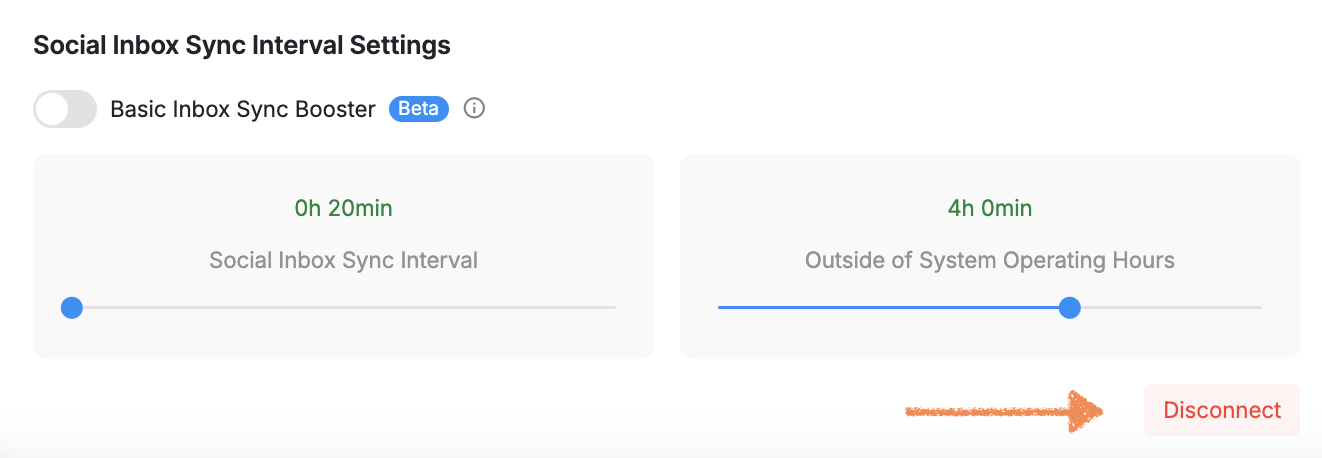Image resolution: width=1322 pixels, height=458 pixels.
Task: Click the info icon beside Beta badge
Action: 475,109
